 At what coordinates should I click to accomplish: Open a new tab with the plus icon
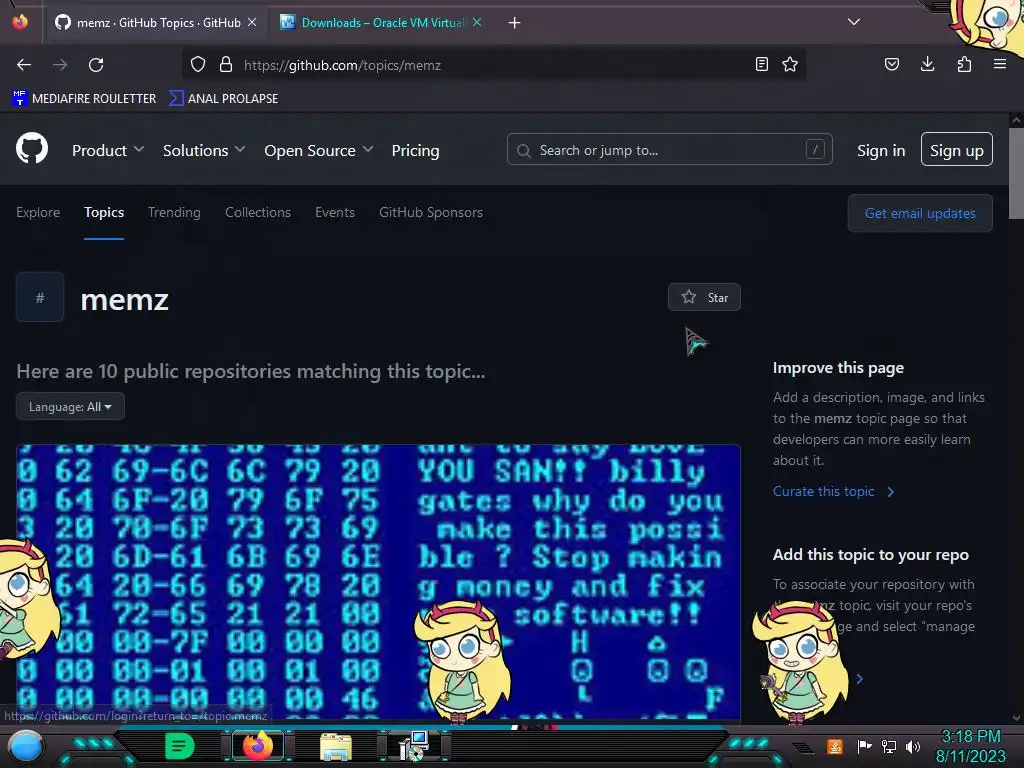[515, 23]
